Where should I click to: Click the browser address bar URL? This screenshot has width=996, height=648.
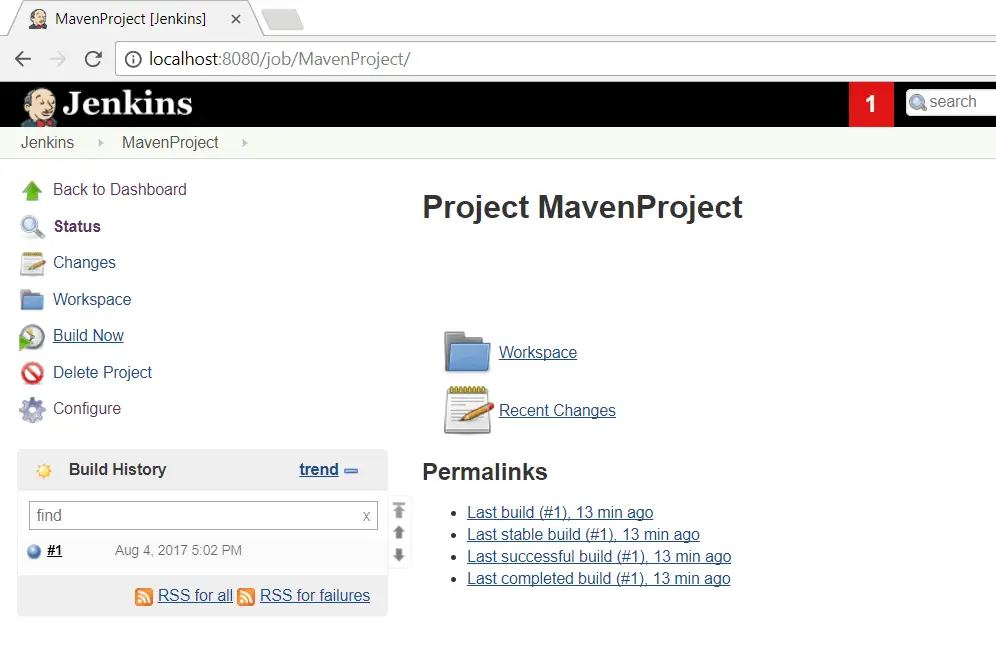279,59
